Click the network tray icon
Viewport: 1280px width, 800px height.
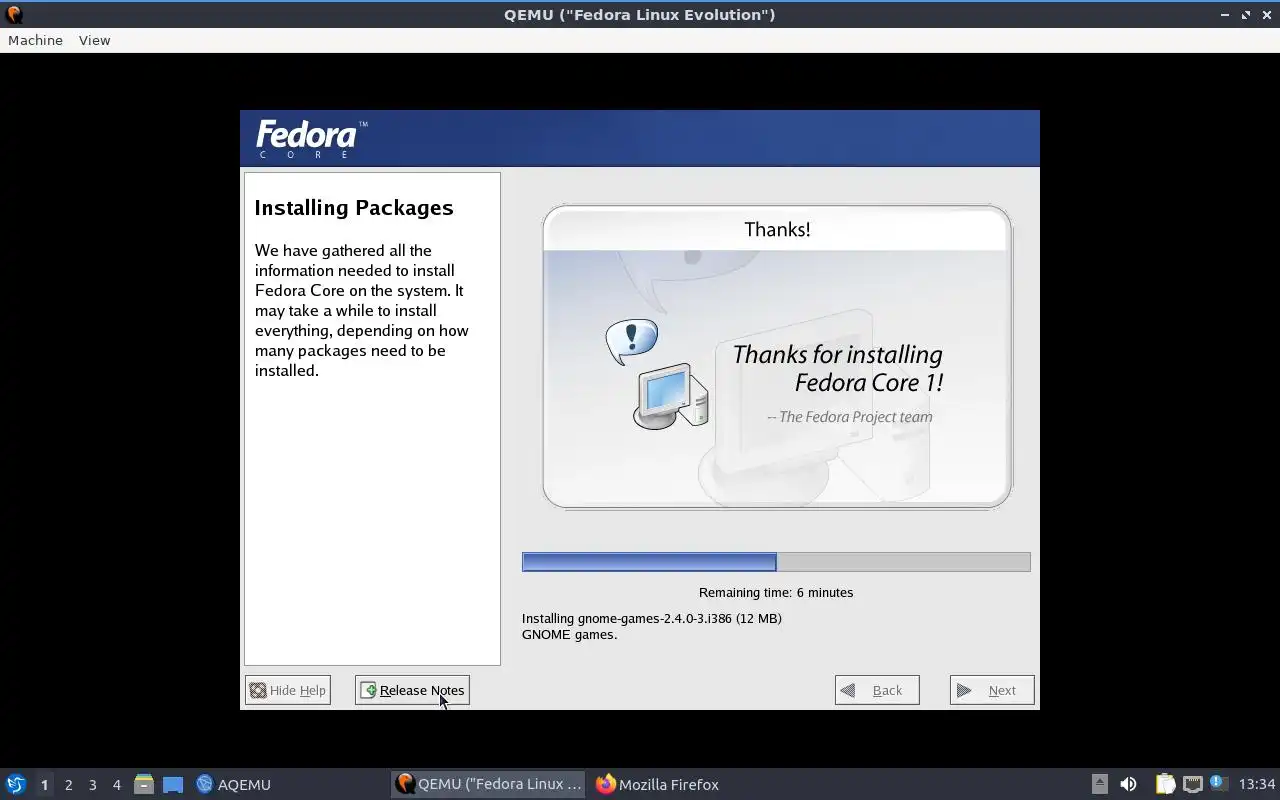click(x=1192, y=784)
